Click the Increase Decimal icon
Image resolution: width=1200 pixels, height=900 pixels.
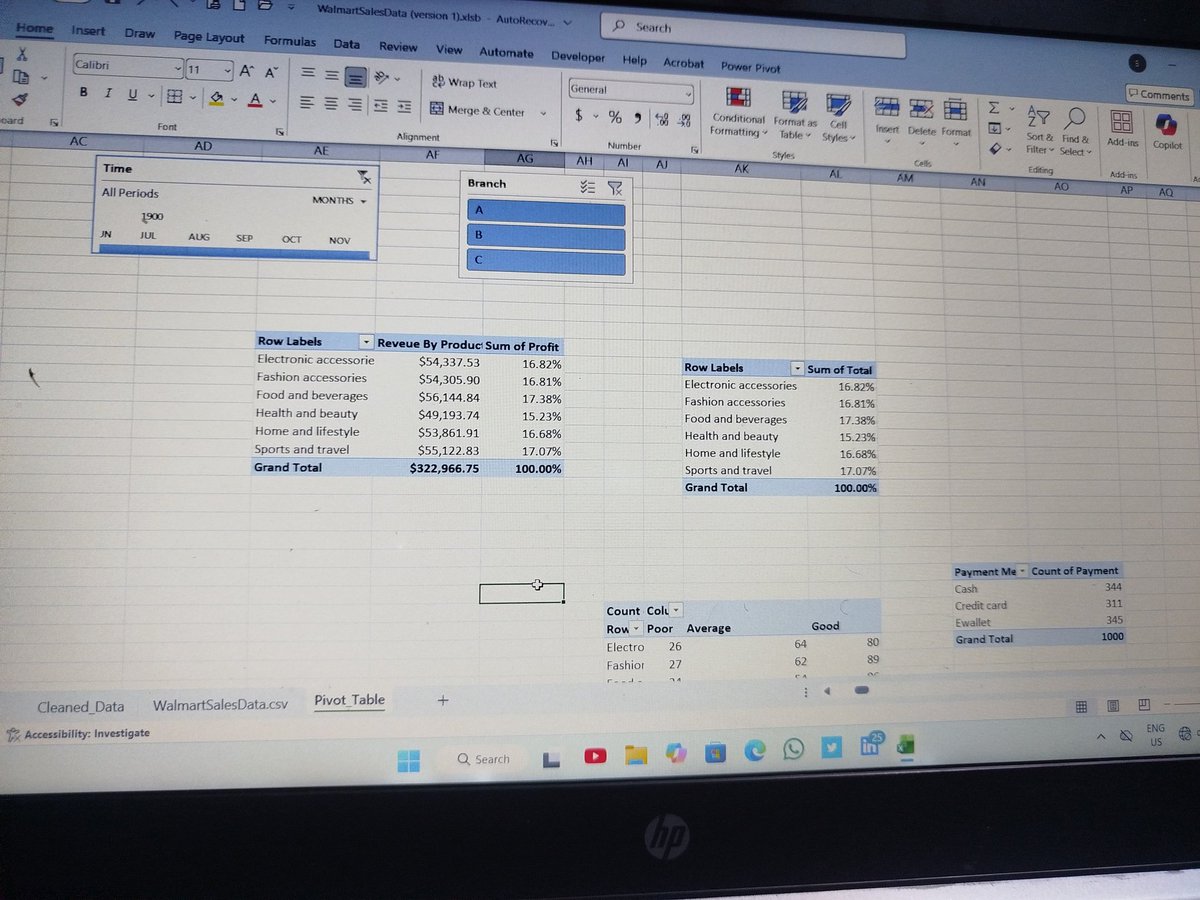(x=661, y=121)
